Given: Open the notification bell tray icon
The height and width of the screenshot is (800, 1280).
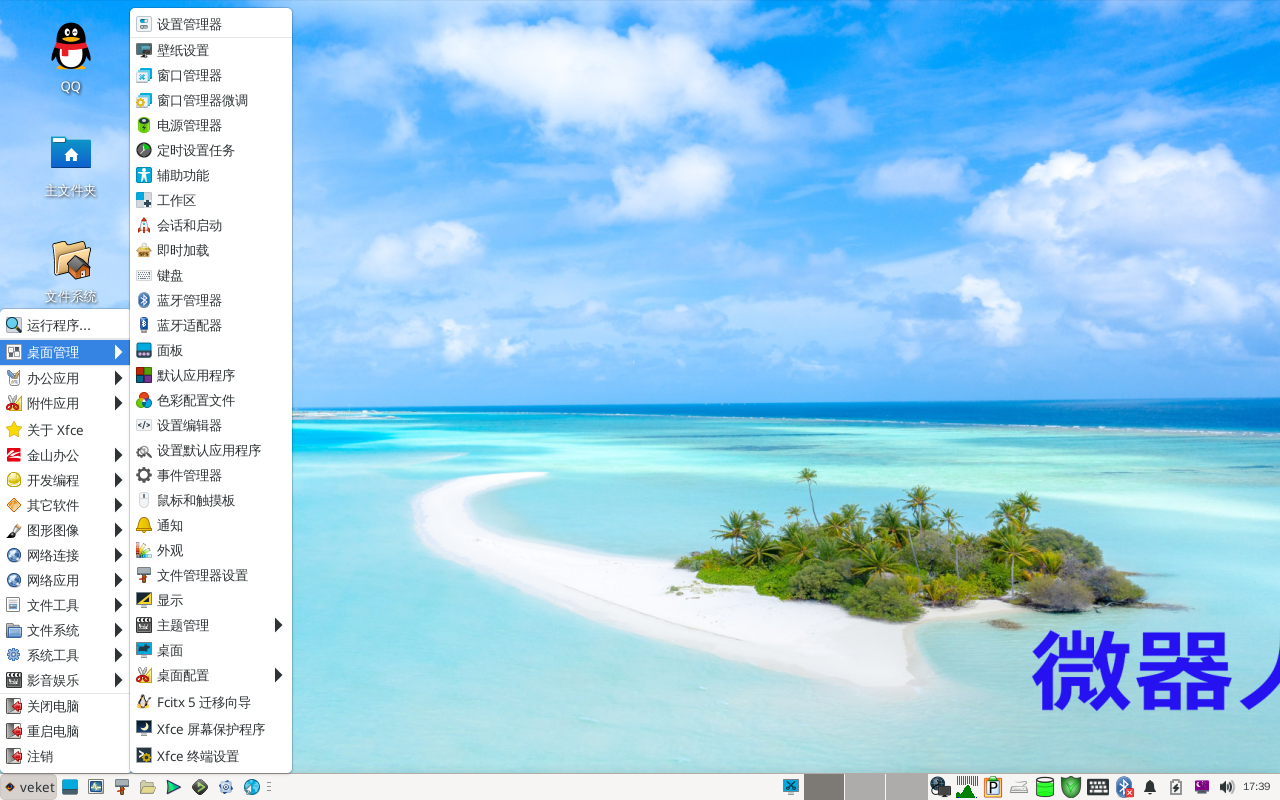Looking at the screenshot, I should [x=1150, y=787].
